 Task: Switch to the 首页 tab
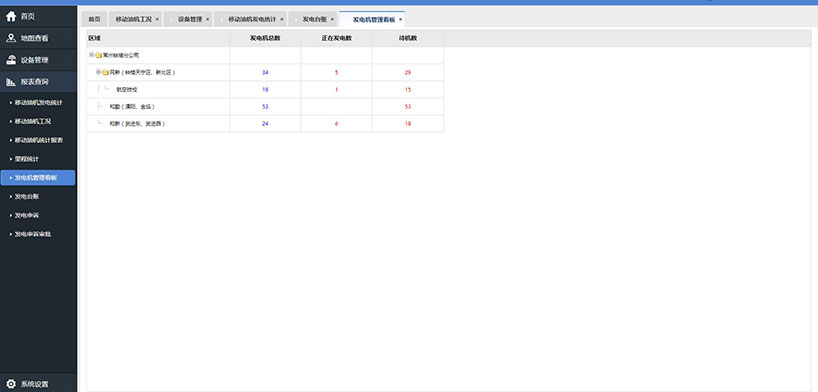click(94, 19)
